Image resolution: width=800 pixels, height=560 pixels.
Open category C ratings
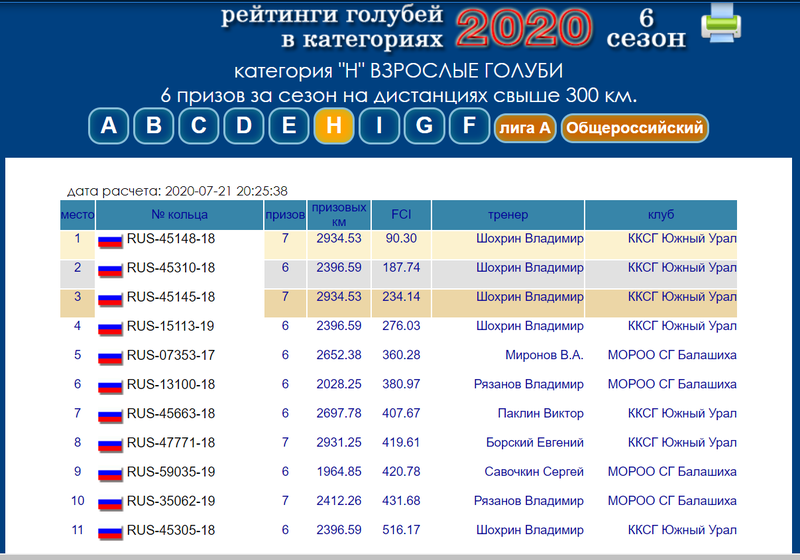click(x=198, y=126)
